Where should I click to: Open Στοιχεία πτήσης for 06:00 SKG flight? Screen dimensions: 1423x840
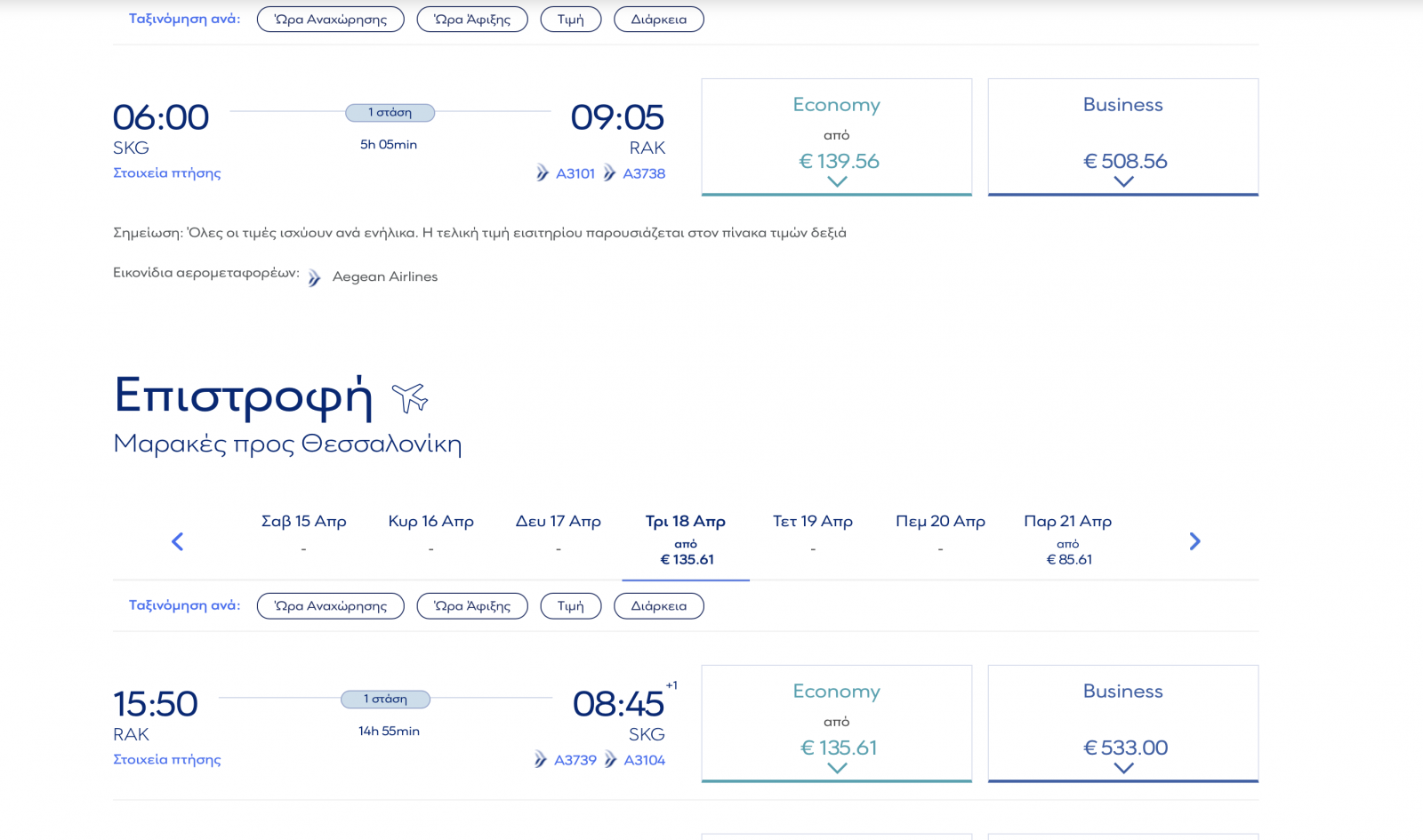click(166, 173)
